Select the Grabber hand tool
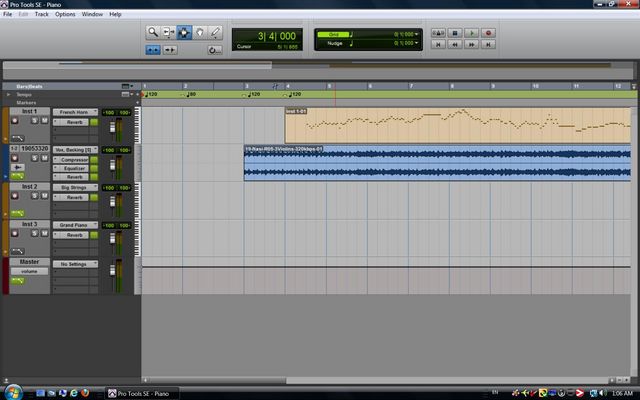Screen dimensions: 640x400 click(199, 33)
